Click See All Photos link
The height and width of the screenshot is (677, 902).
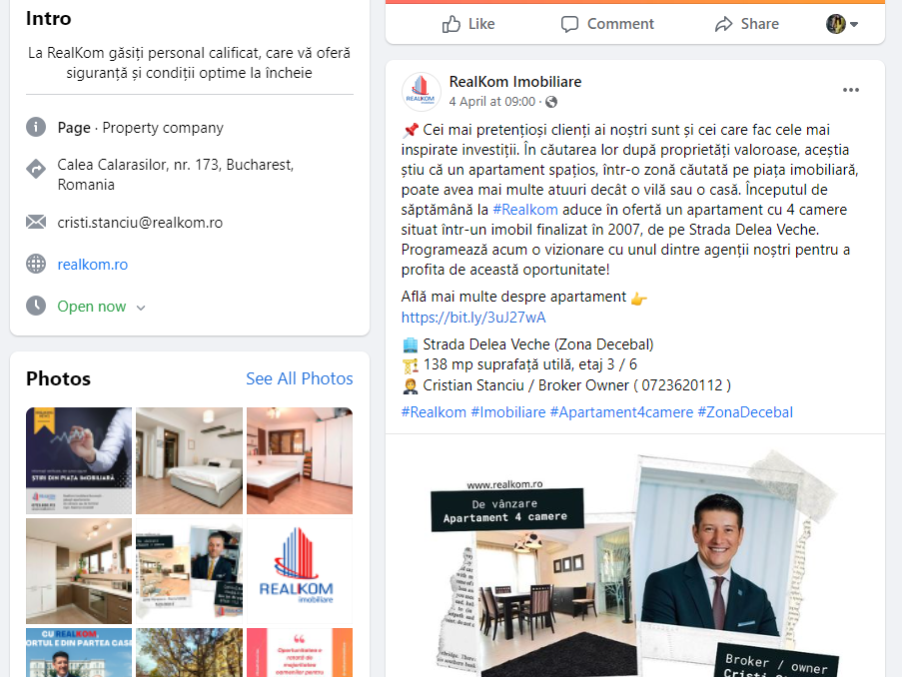pos(299,378)
